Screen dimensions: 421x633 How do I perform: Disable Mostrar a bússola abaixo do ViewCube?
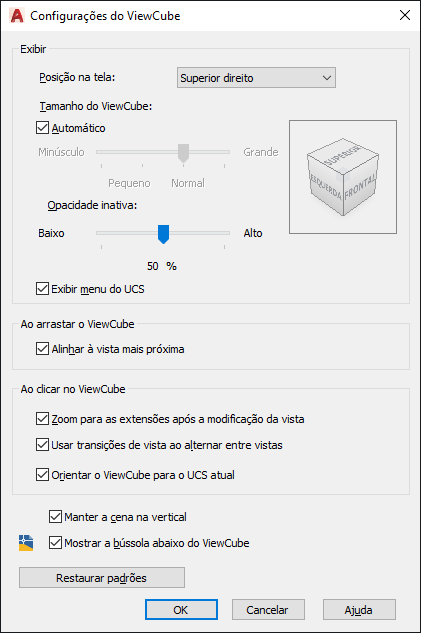pyautogui.click(x=55, y=543)
